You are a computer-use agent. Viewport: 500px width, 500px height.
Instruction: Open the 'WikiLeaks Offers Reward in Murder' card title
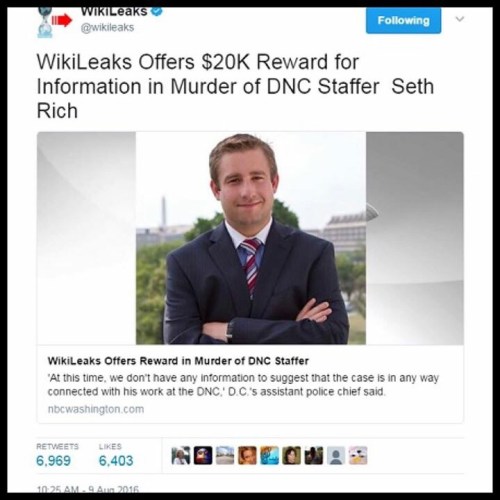point(178,361)
